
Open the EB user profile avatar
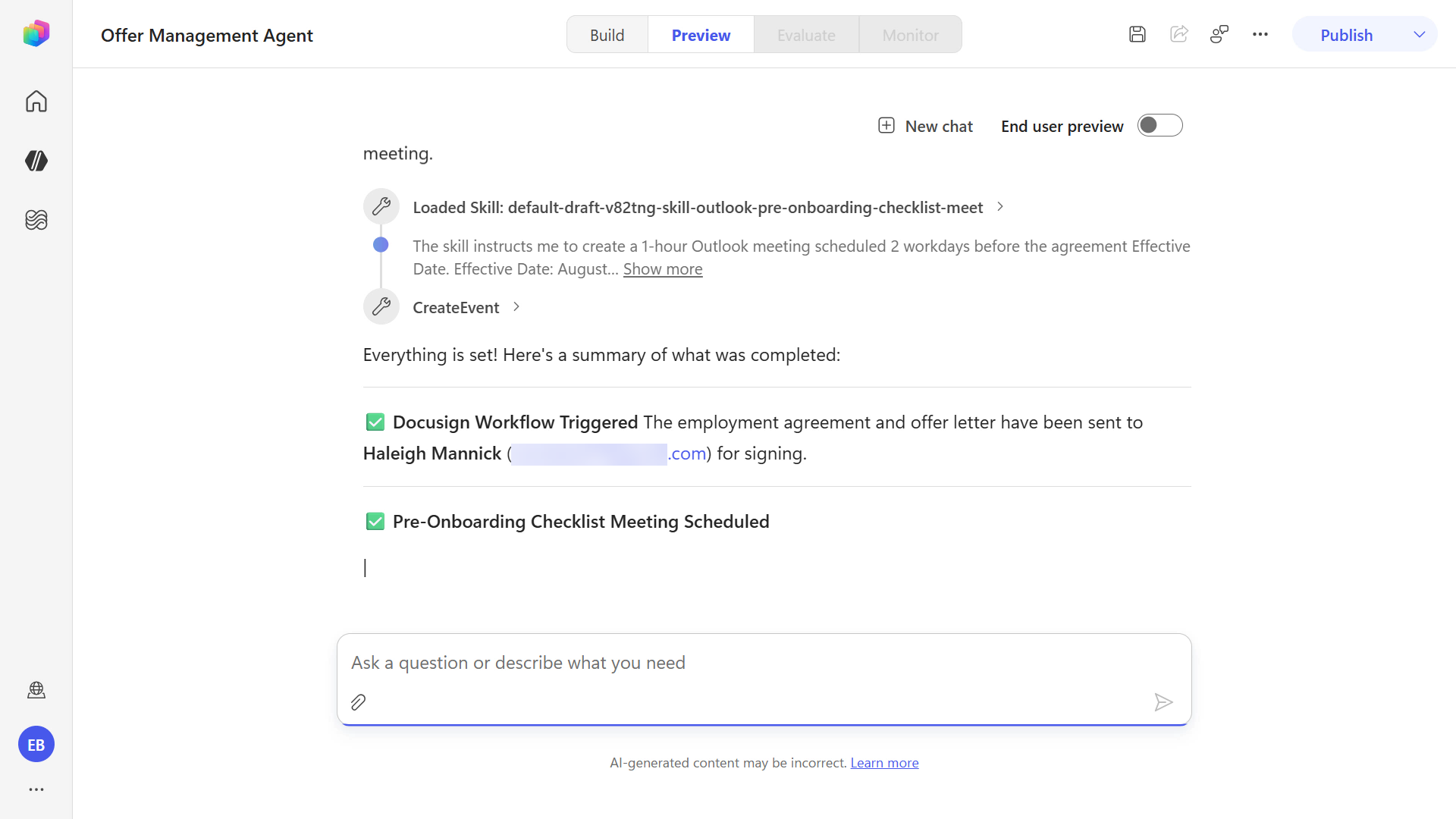pos(36,745)
